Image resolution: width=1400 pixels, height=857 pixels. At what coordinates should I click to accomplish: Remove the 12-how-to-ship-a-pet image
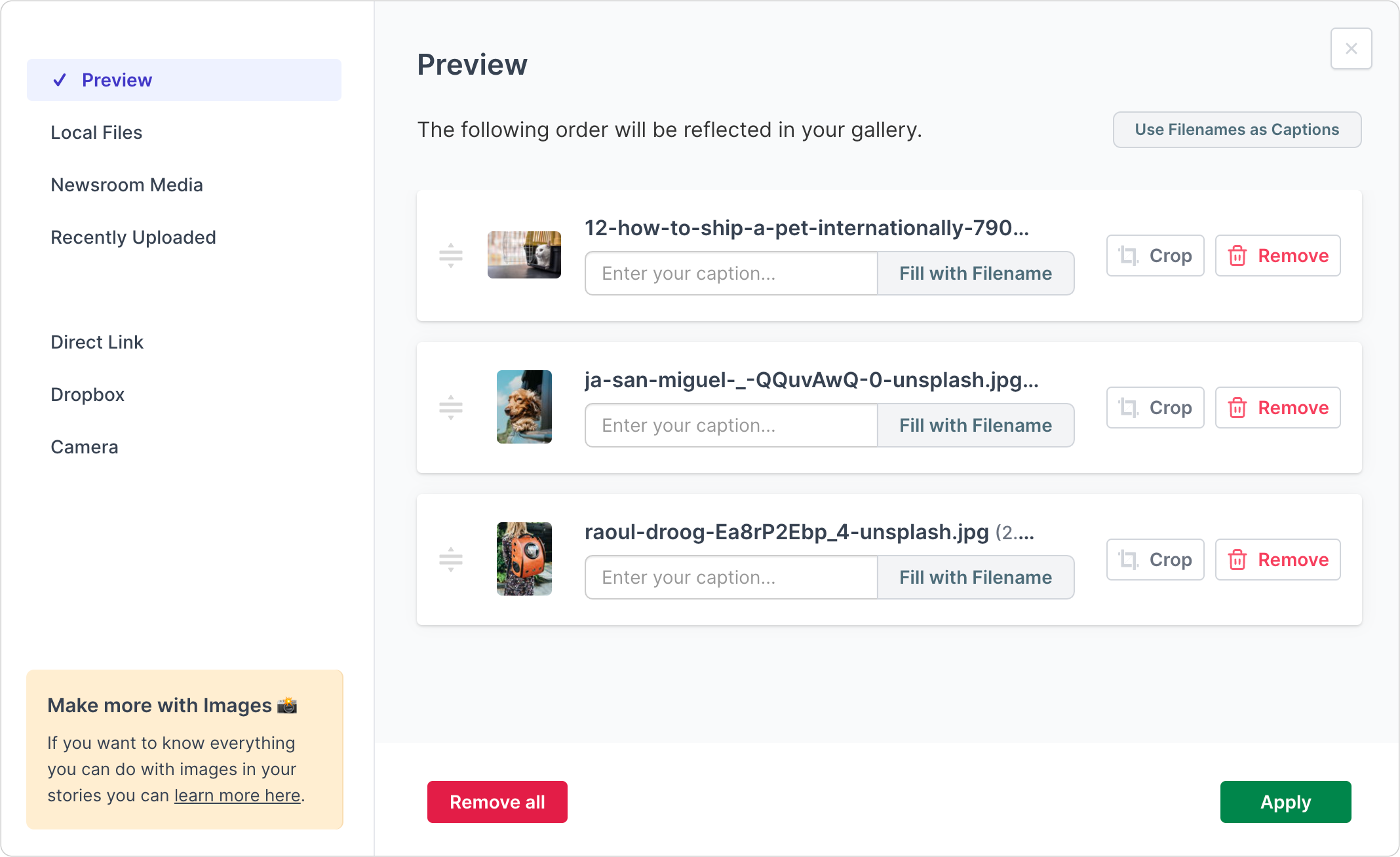1277,256
